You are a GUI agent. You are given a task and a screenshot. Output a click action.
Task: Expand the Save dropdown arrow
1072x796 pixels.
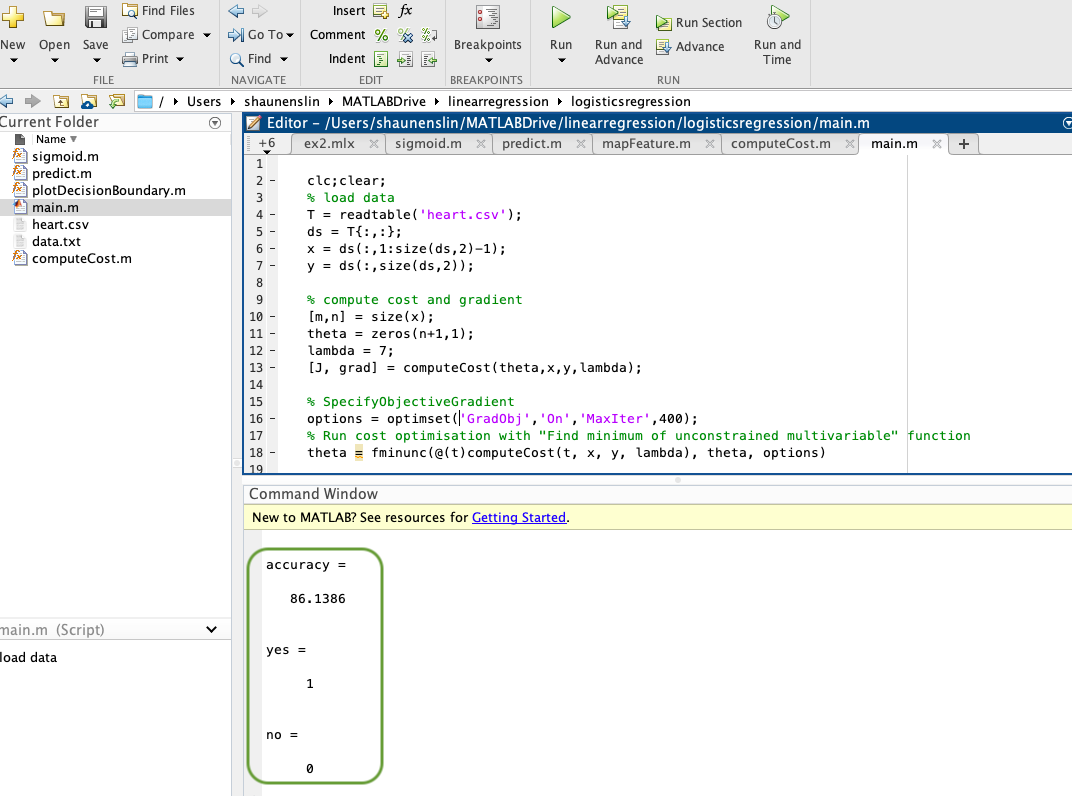[x=96, y=60]
